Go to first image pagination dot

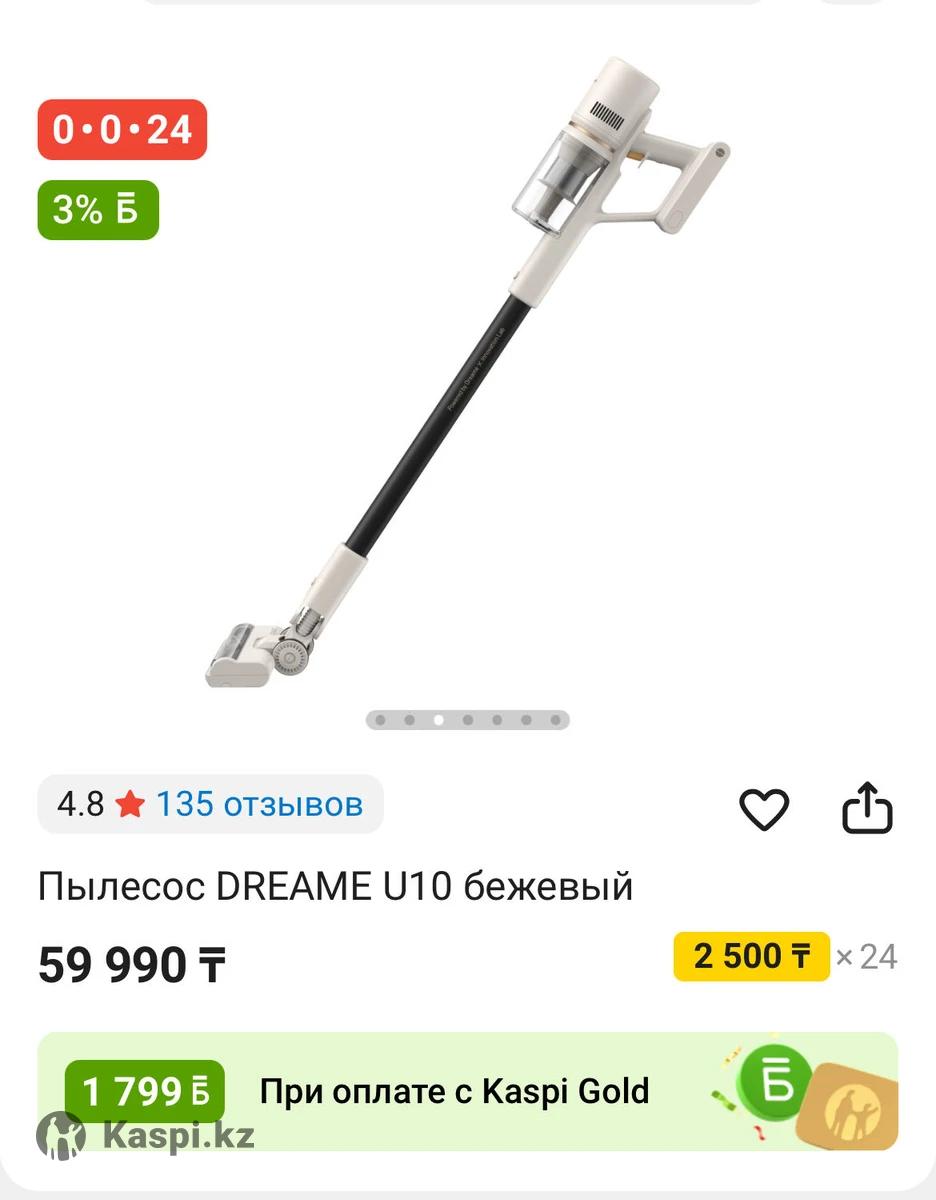(381, 719)
